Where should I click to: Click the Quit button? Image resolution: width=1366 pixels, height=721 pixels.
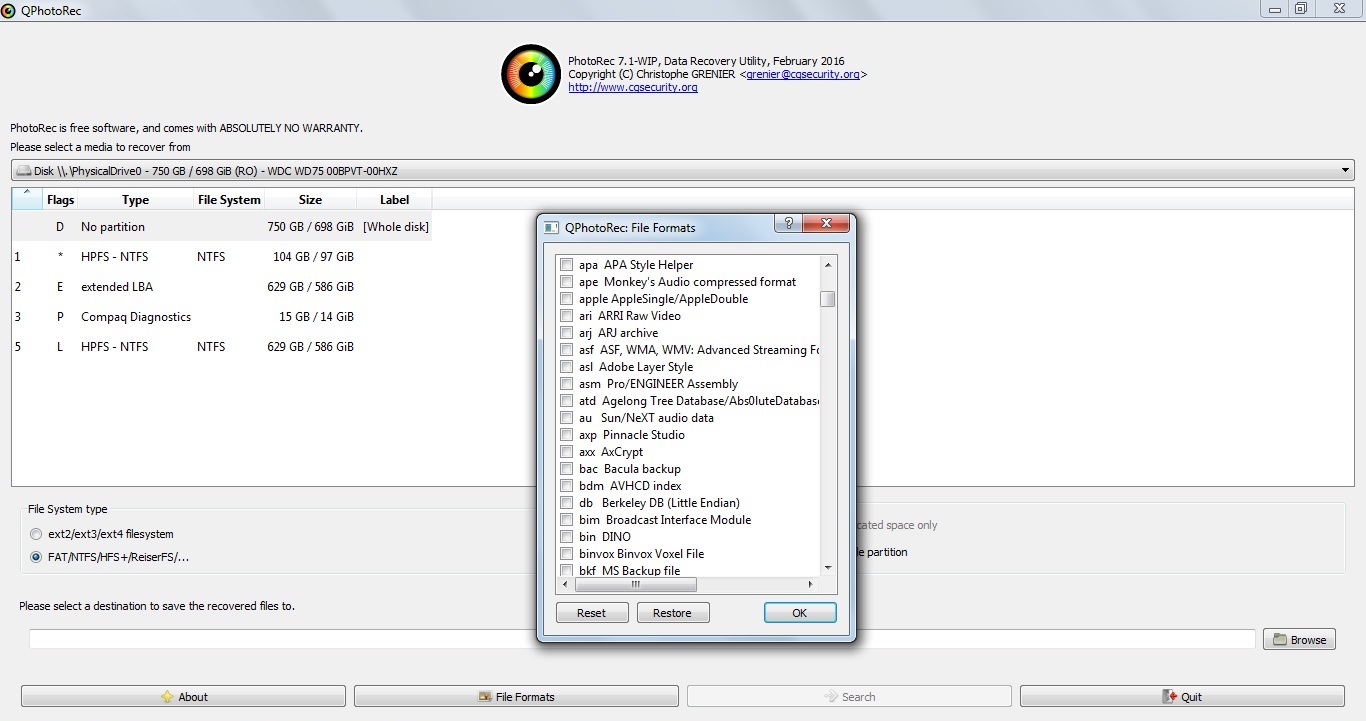point(1182,697)
